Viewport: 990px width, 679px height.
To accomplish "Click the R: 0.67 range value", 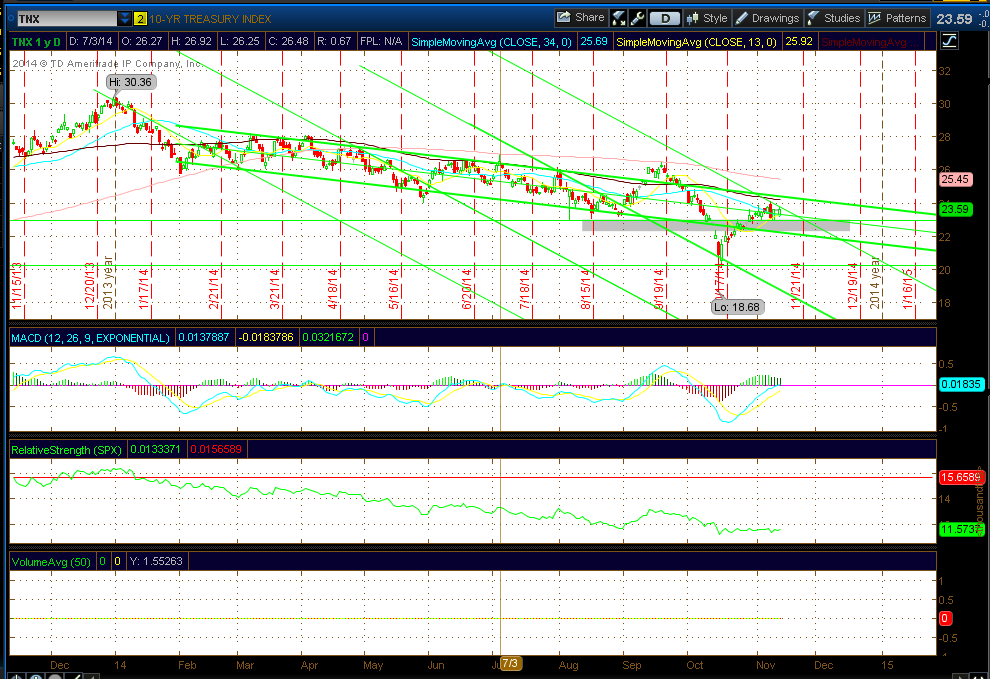I will [x=333, y=42].
